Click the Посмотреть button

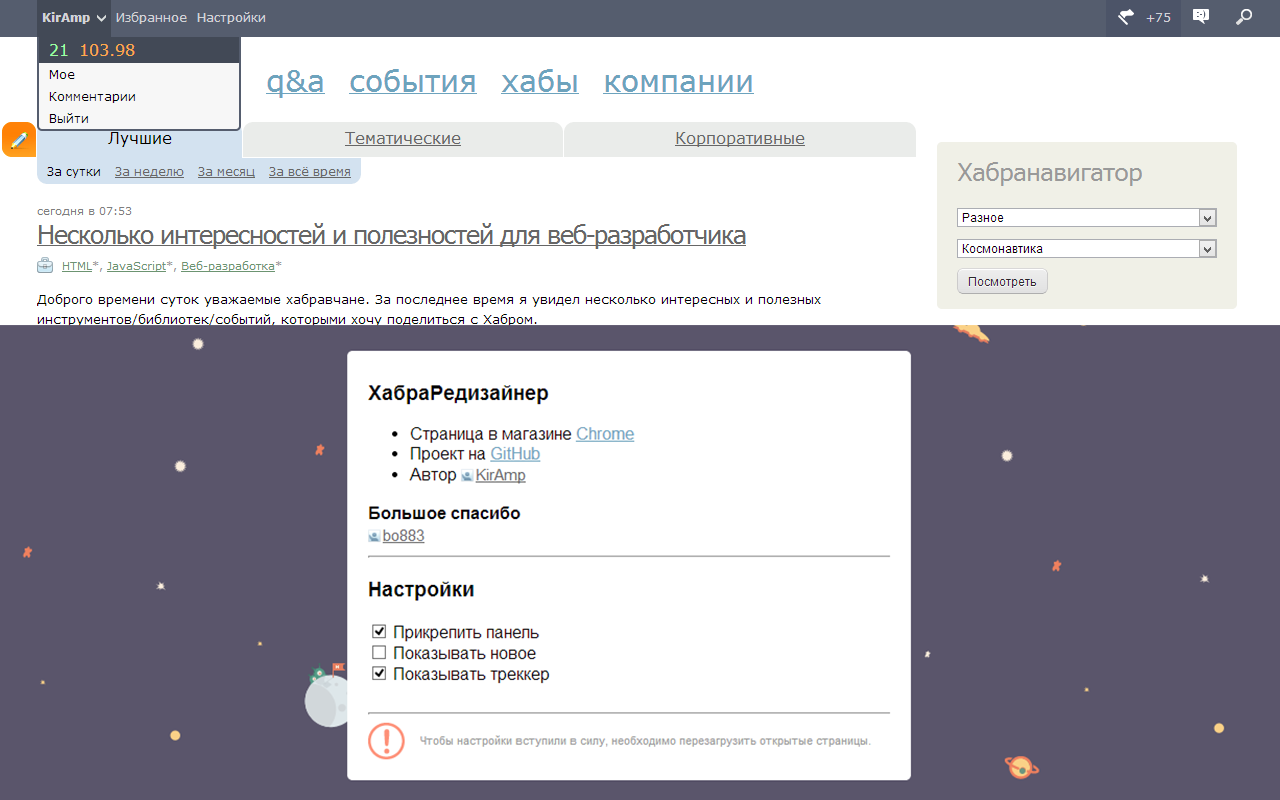(x=1002, y=281)
